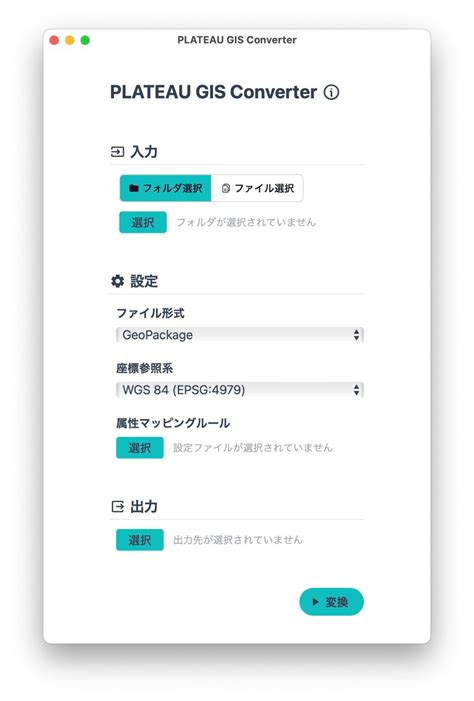Click 選択 to choose the input folder
This screenshot has height=701, width=474.
coord(143,222)
